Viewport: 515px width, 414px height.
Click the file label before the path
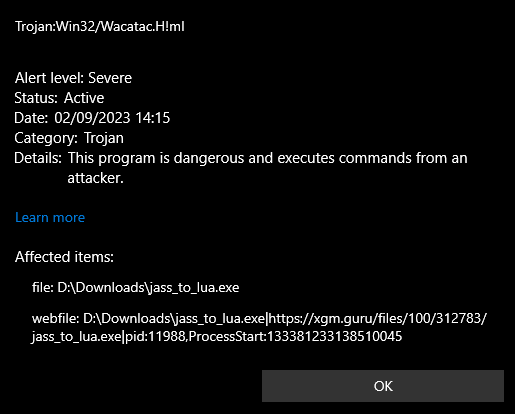pos(43,287)
